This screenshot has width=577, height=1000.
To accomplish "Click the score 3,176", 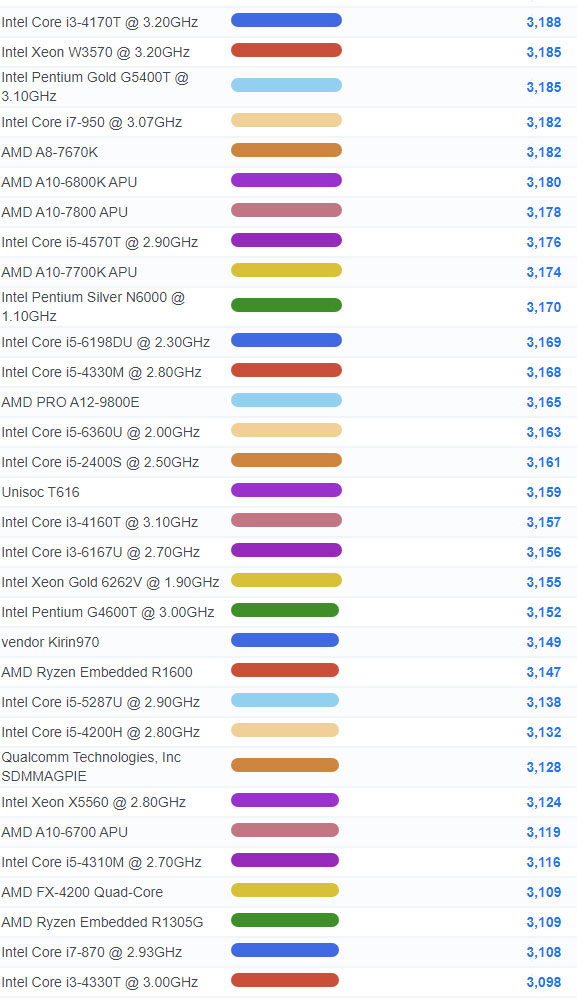I will 544,242.
